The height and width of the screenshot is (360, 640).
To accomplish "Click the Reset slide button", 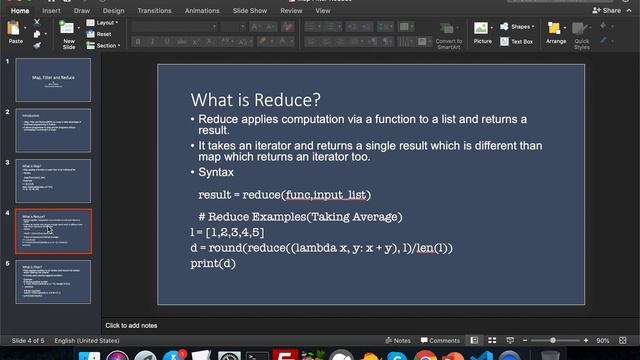I will [x=99, y=34].
